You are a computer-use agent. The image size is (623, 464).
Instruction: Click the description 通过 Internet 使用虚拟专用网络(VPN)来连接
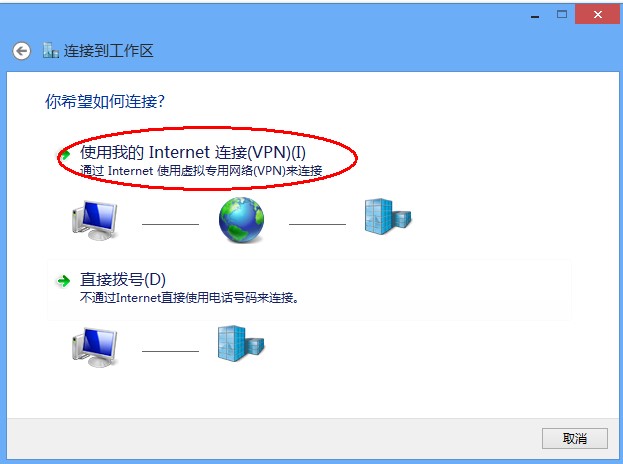tap(201, 171)
